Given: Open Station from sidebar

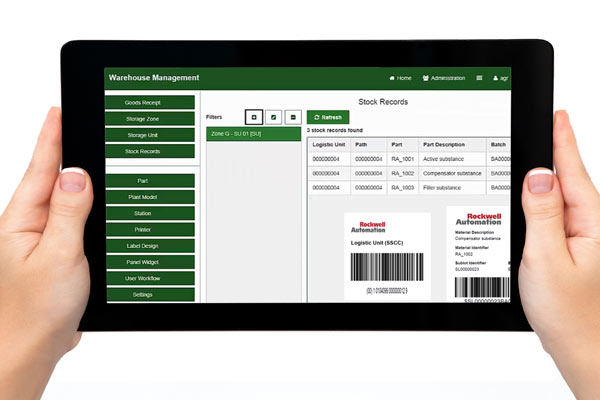Looking at the screenshot, I should pyautogui.click(x=150, y=213).
